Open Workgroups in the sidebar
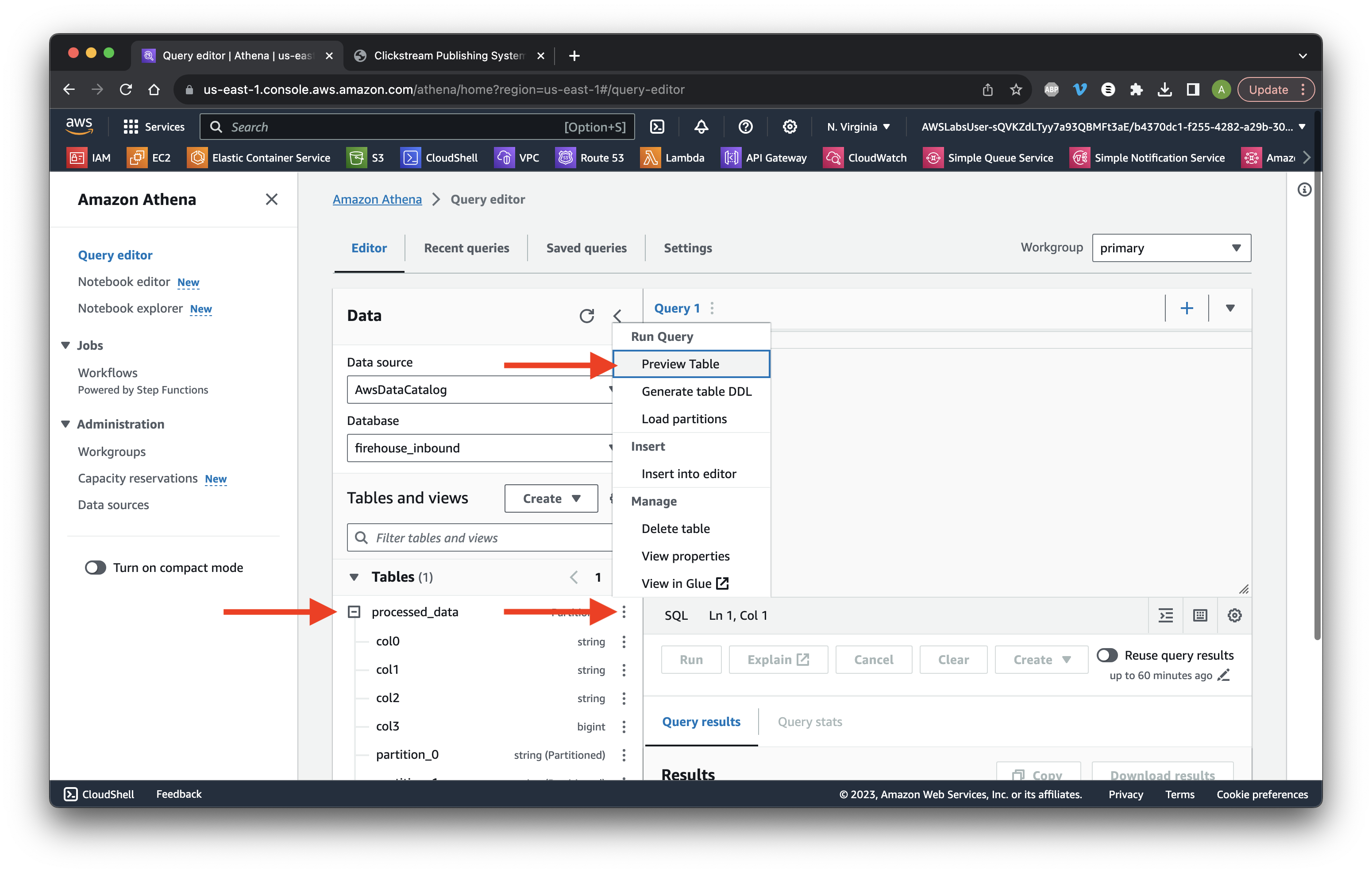Image resolution: width=1372 pixels, height=873 pixels. tap(112, 451)
